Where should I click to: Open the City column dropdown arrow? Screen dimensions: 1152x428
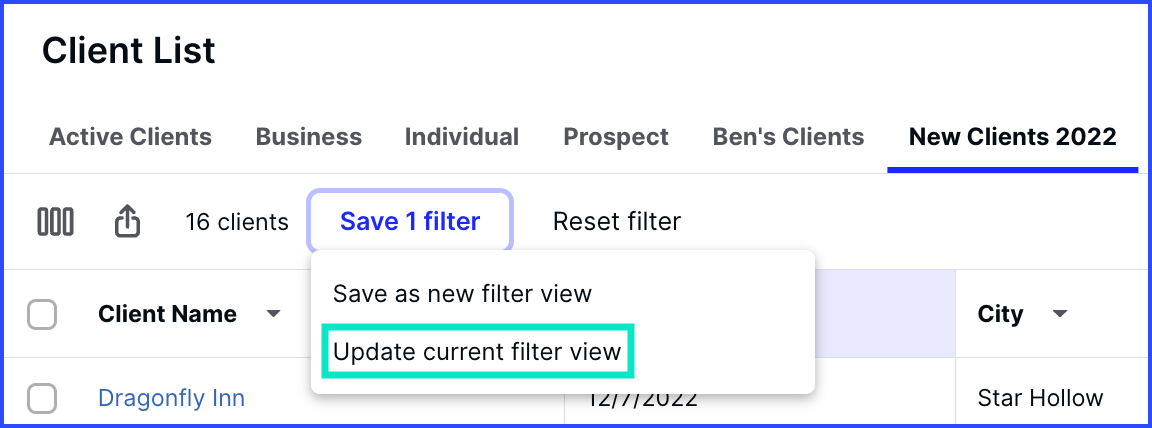pyautogui.click(x=1059, y=314)
